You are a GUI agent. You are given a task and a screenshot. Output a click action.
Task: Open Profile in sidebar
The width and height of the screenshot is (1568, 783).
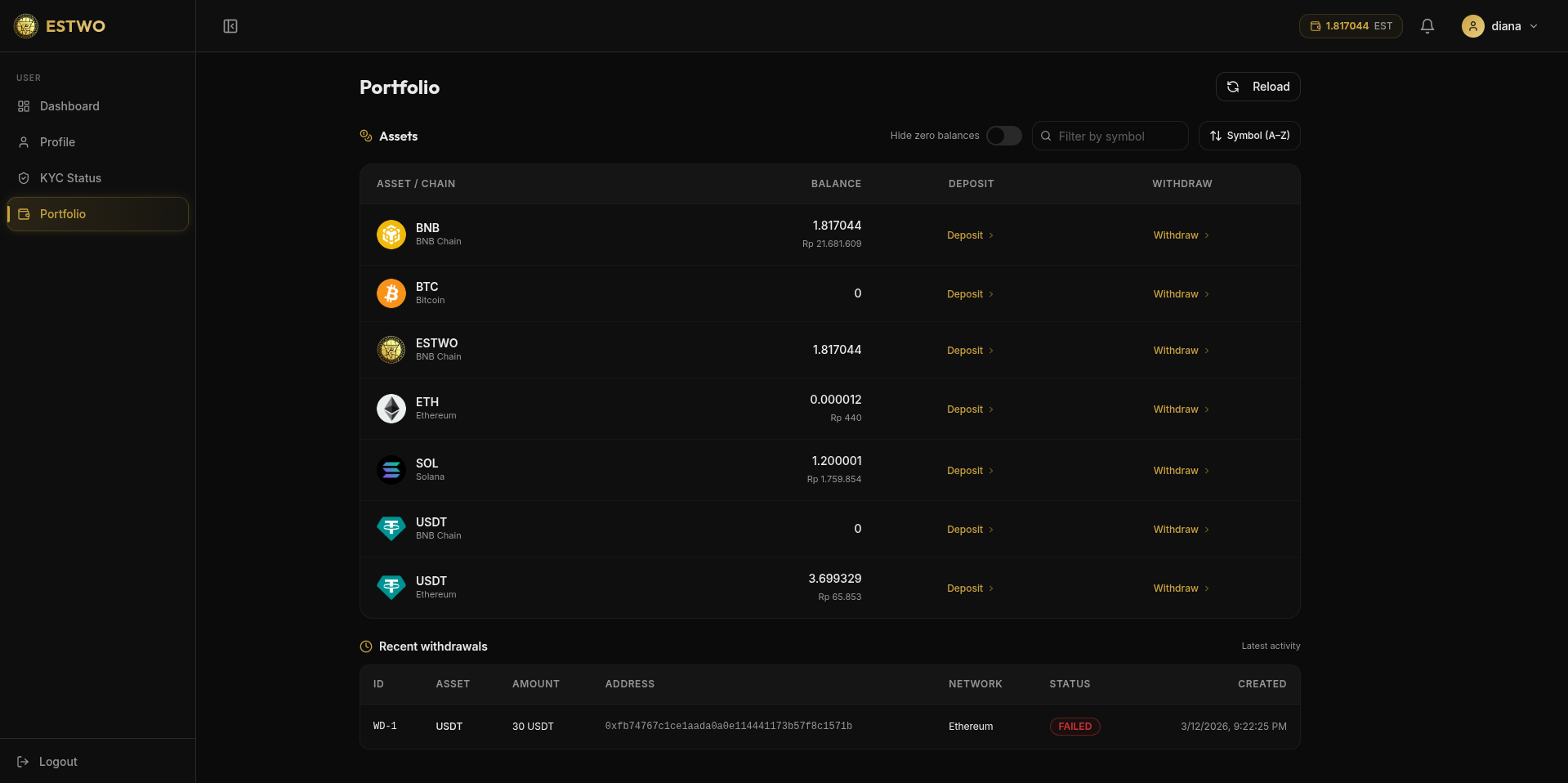point(97,142)
